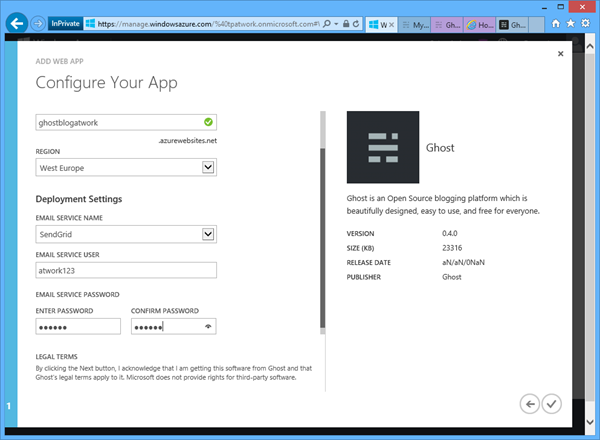
Task: Click the '.azurewebsites.net' suffix text
Action: [188, 141]
